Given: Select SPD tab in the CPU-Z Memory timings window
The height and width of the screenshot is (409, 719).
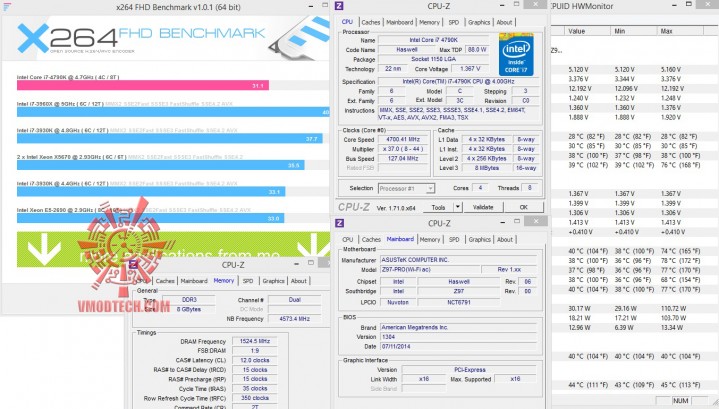Looking at the screenshot, I should point(248,281).
